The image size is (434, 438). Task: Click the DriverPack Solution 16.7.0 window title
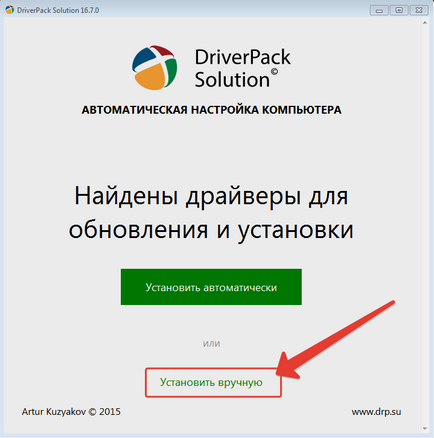(58, 10)
